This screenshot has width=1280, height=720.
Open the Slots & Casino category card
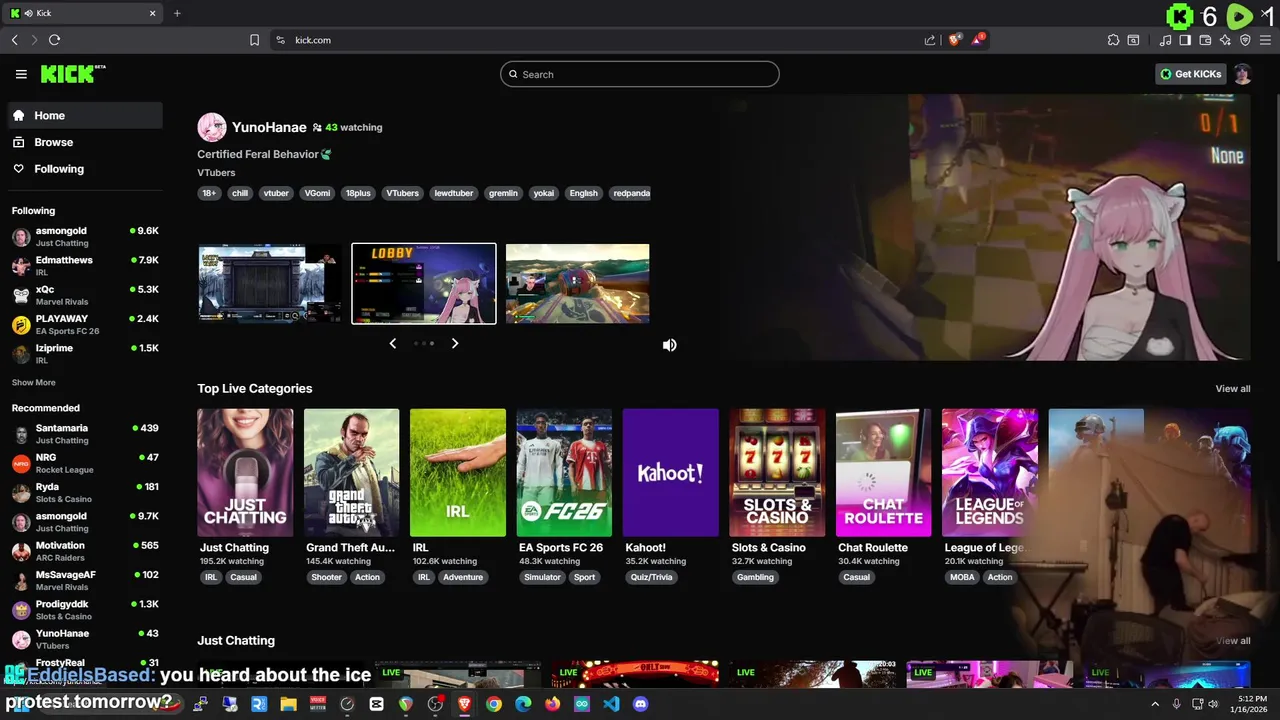[777, 473]
